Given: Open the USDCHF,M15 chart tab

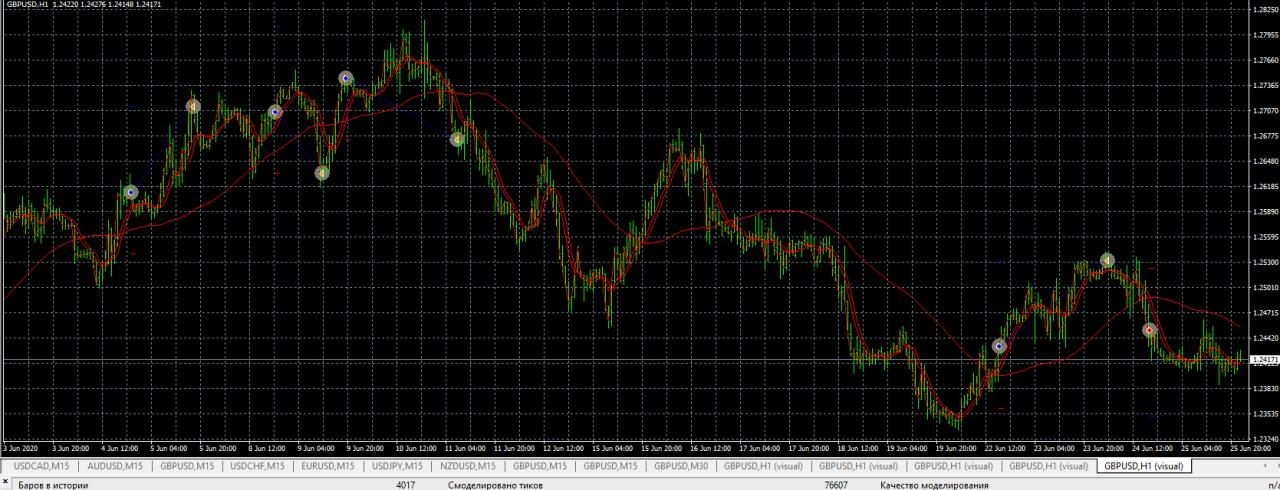Looking at the screenshot, I should tap(257, 466).
